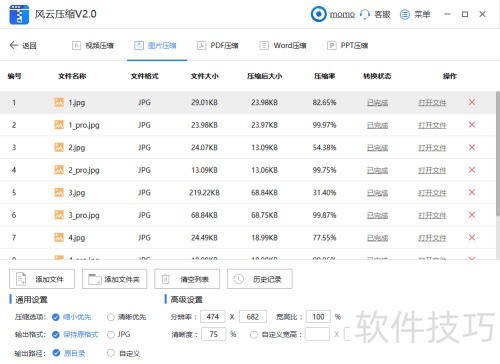Open 历史记录 history button
The height and width of the screenshot is (364, 500).
click(260, 279)
